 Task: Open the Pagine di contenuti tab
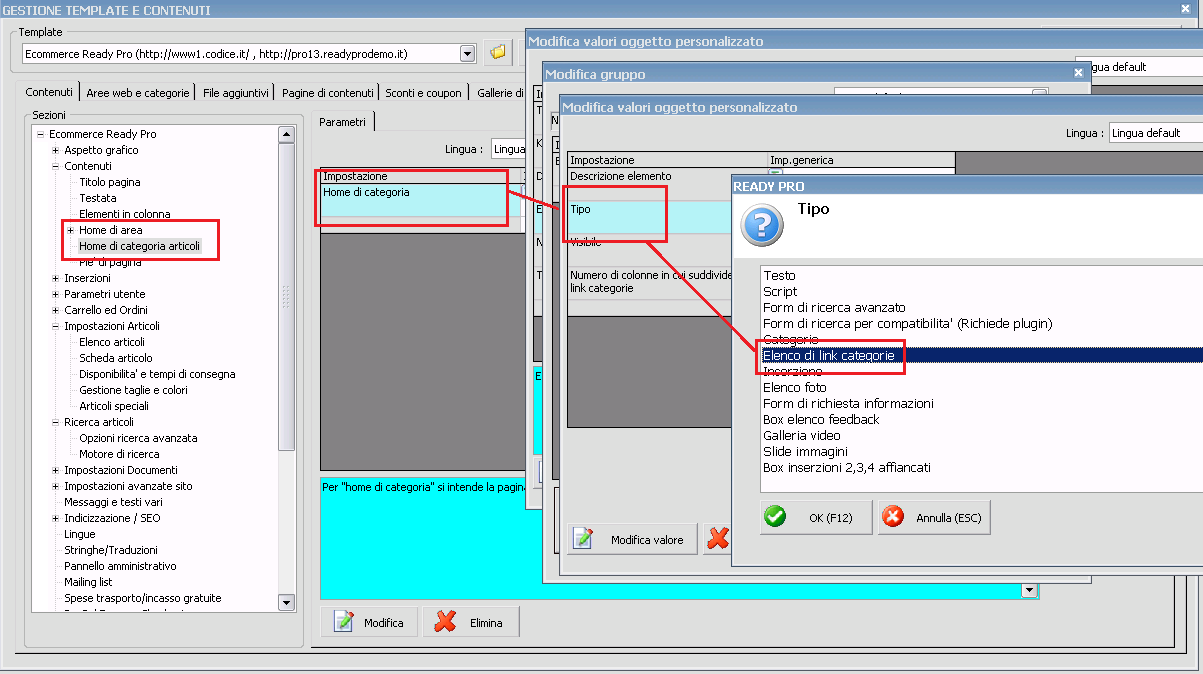point(327,93)
